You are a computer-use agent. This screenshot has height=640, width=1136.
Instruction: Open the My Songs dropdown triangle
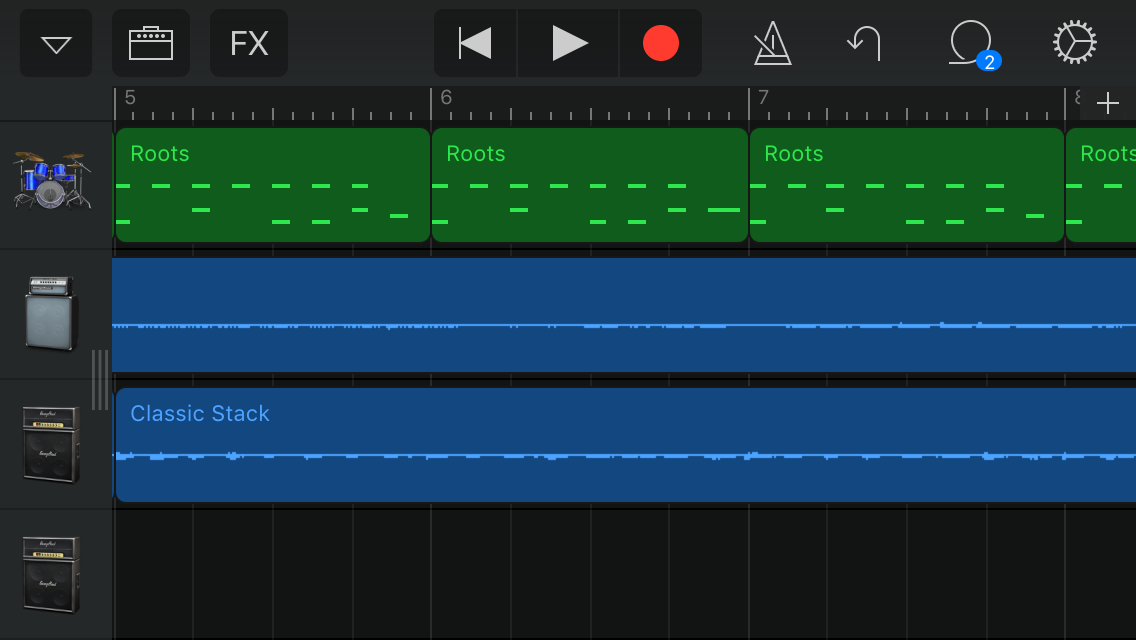coord(56,43)
